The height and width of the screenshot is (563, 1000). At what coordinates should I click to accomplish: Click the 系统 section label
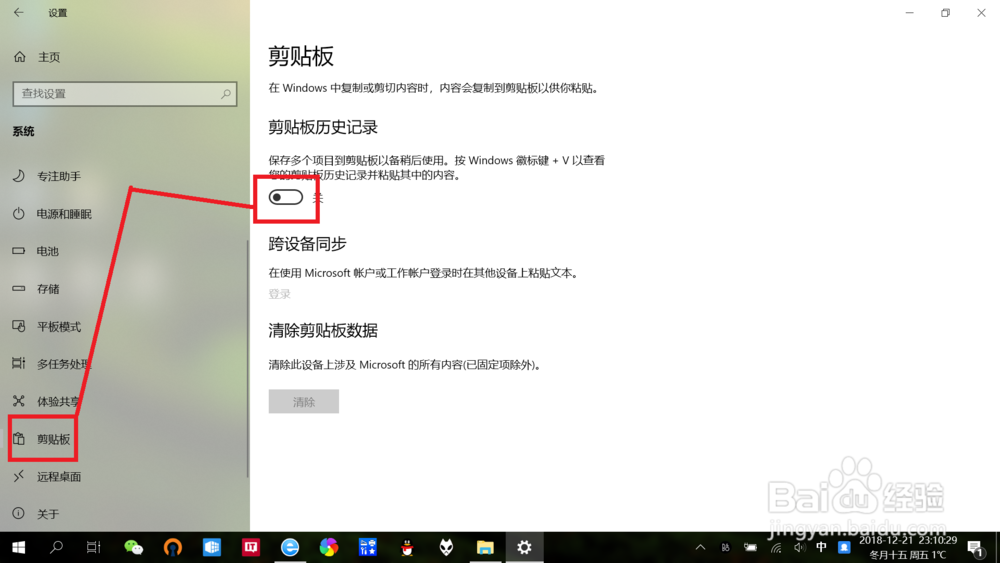point(24,131)
